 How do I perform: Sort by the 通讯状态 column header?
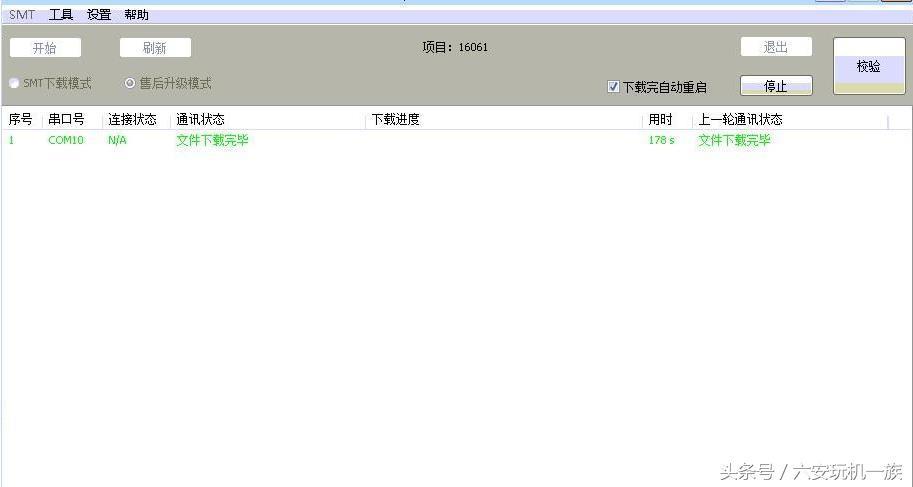pyautogui.click(x=200, y=119)
